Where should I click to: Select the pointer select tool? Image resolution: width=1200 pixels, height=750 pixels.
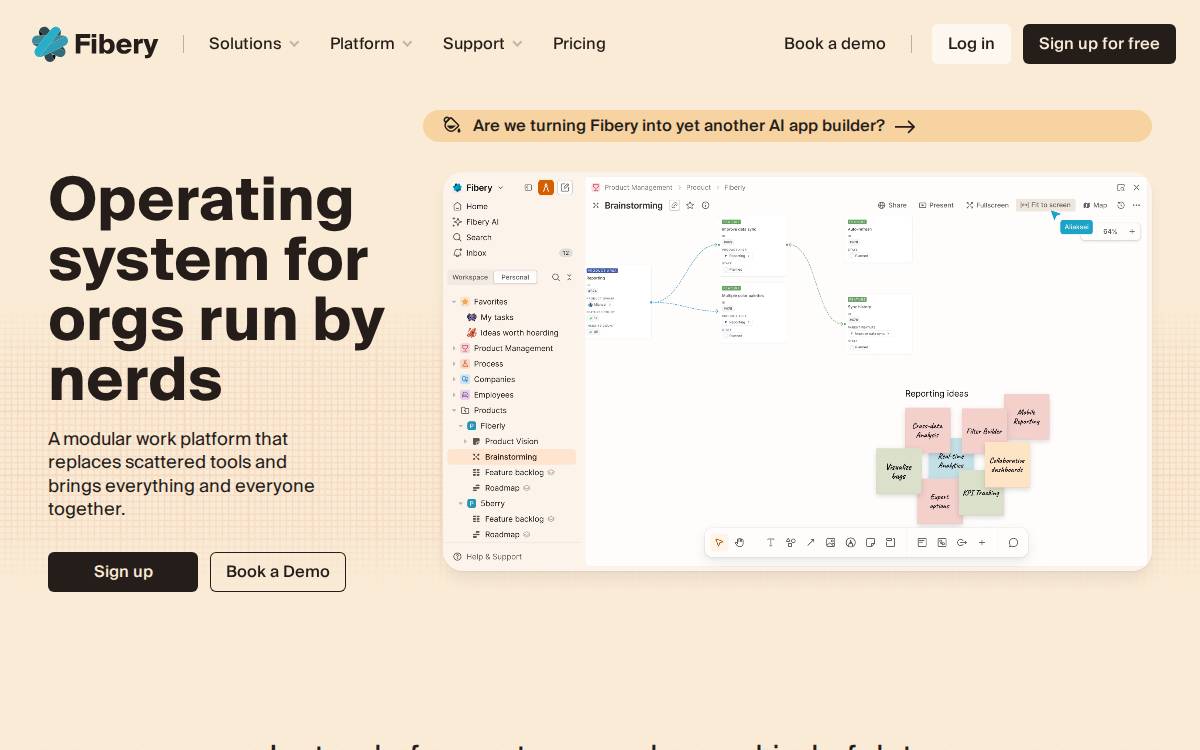coord(718,542)
